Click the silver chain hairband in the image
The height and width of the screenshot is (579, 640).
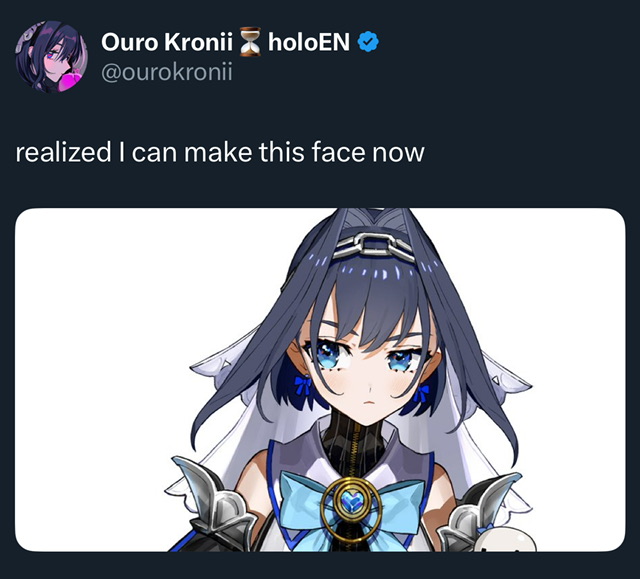click(x=373, y=246)
